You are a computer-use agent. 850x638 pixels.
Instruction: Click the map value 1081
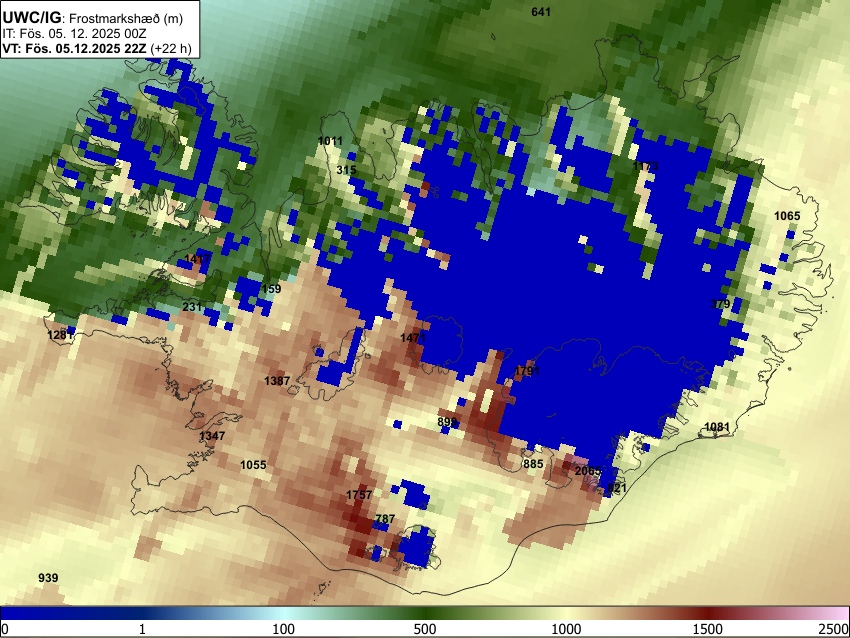tap(717, 427)
